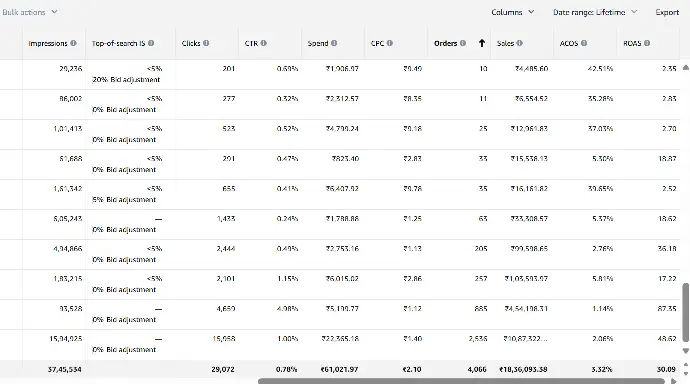Click the CTR info icon

coord(264,43)
